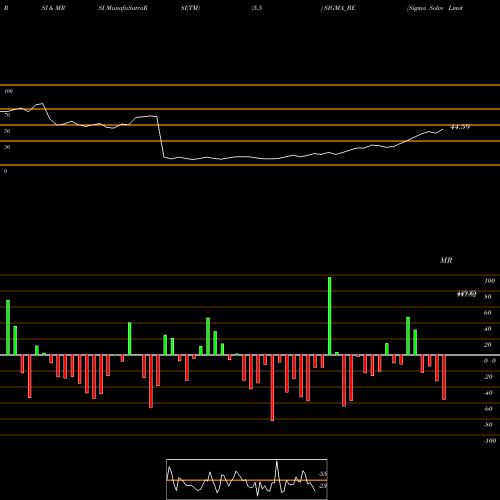Screen dimensions: 500x500
Task: Click the 60 label on MR axis
Action: [488, 313]
